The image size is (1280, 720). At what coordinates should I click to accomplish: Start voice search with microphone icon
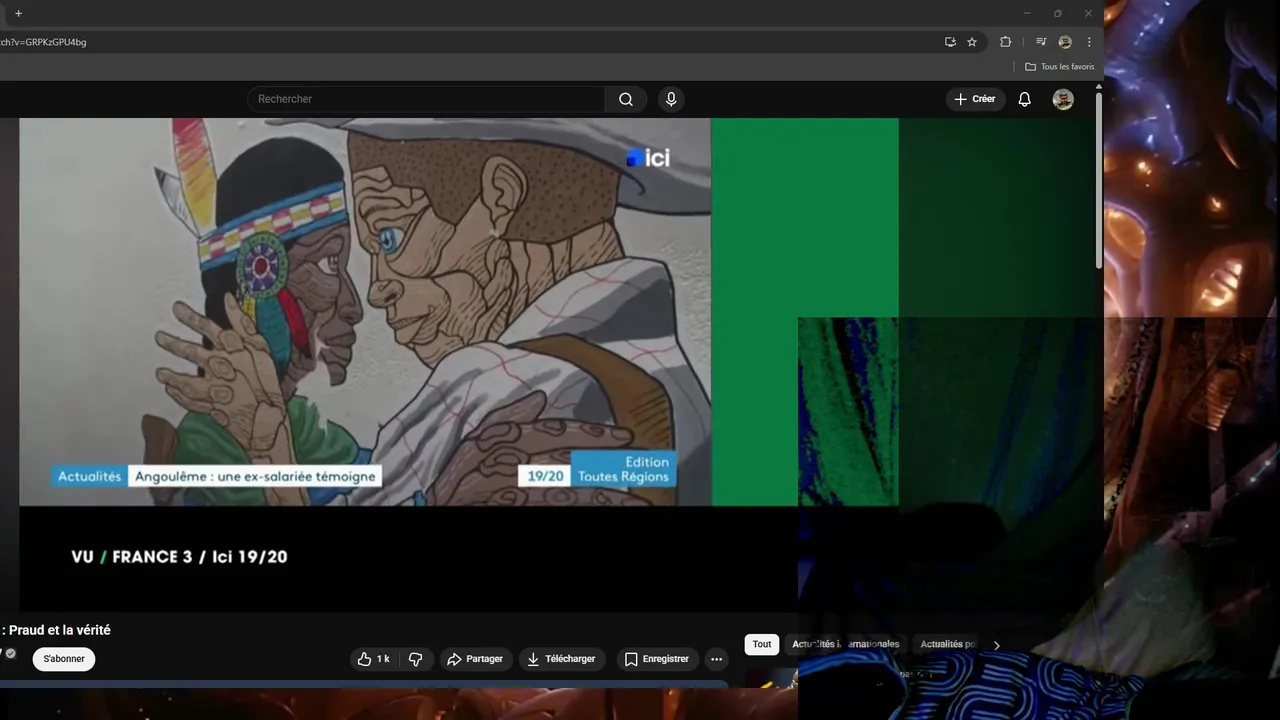pos(671,99)
